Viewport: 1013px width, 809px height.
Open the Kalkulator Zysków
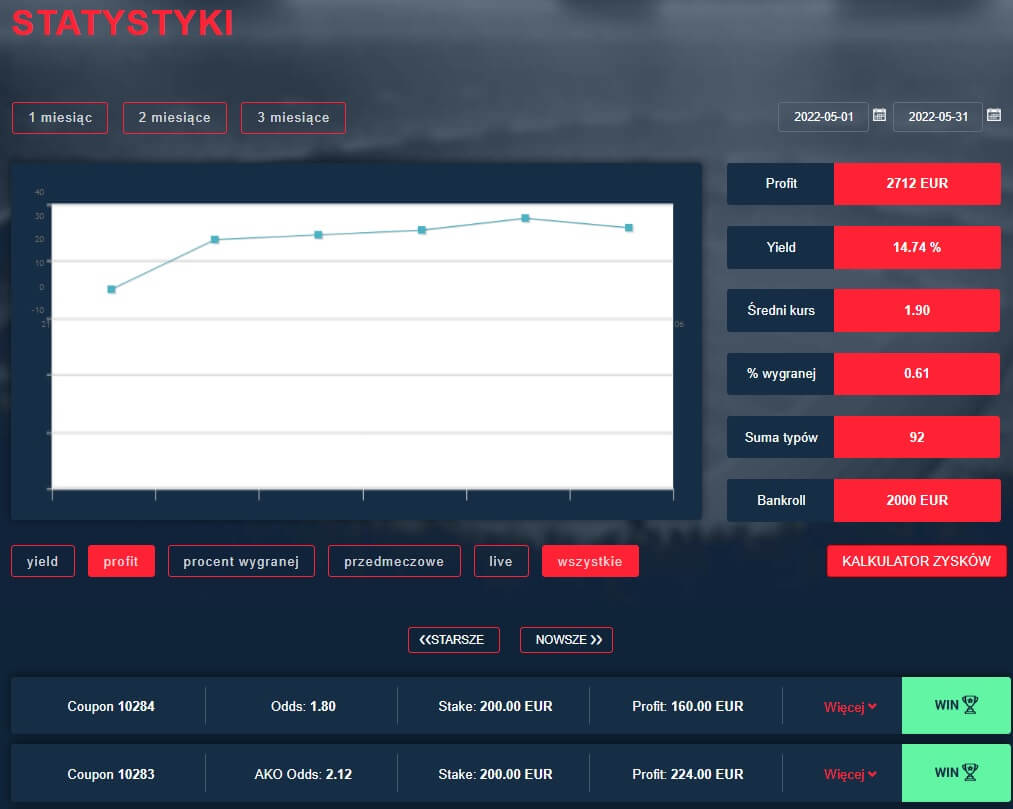pyautogui.click(x=916, y=561)
